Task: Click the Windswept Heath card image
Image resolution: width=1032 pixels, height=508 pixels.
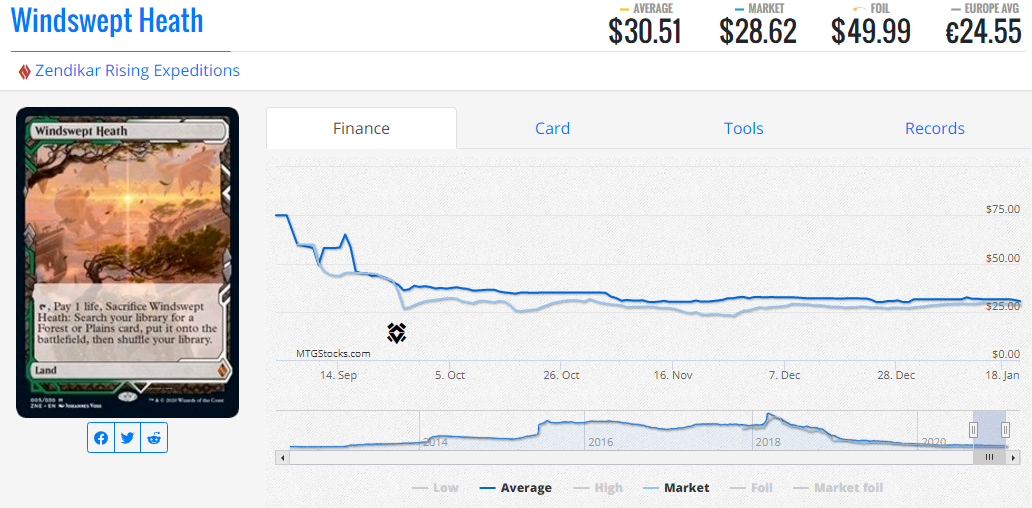Action: (x=128, y=262)
